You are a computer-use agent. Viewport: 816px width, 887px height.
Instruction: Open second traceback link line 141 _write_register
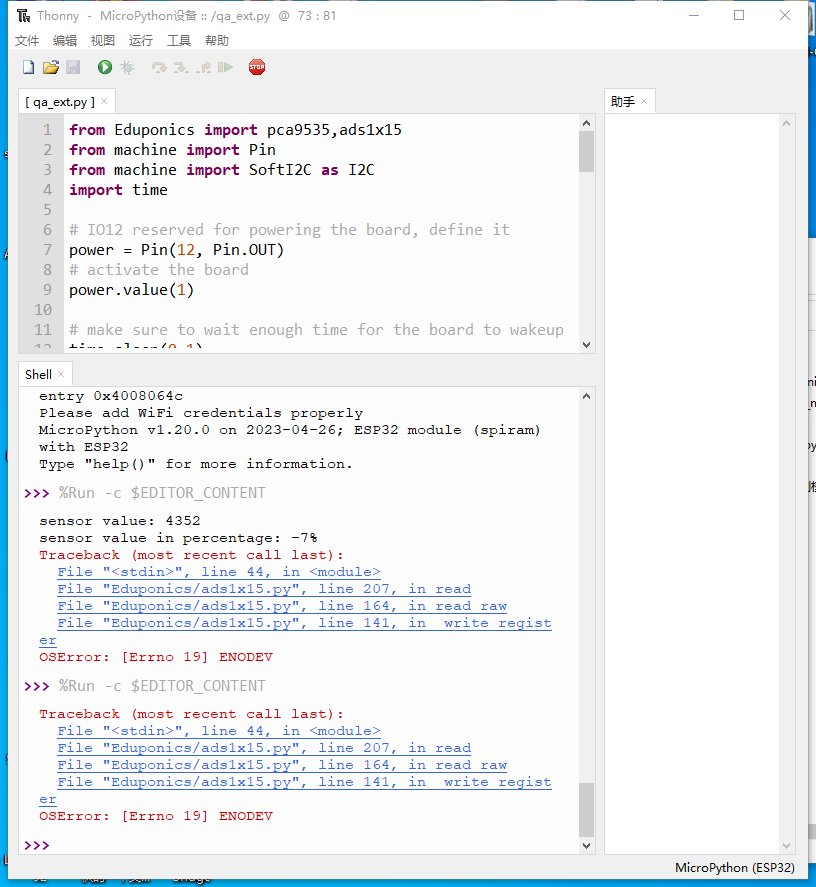coord(304,782)
